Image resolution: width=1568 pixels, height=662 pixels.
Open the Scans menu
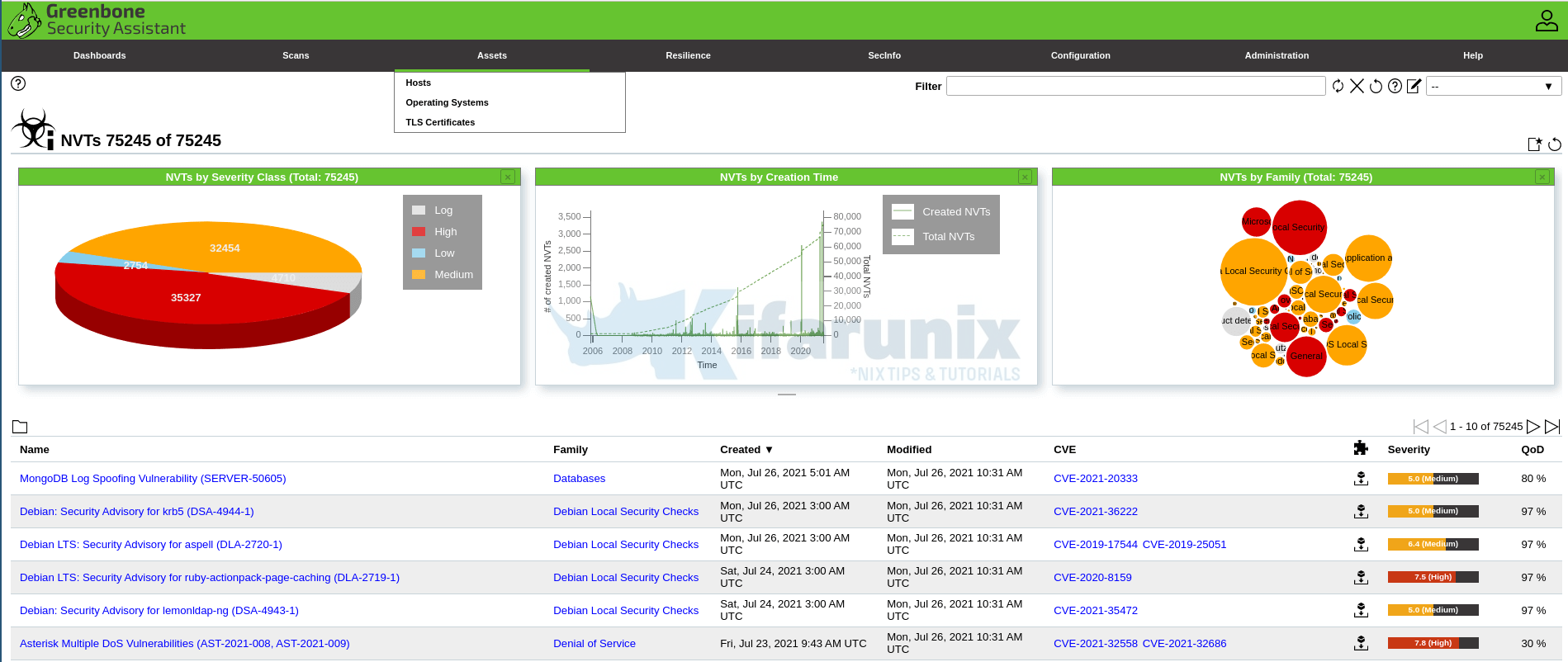coord(296,55)
